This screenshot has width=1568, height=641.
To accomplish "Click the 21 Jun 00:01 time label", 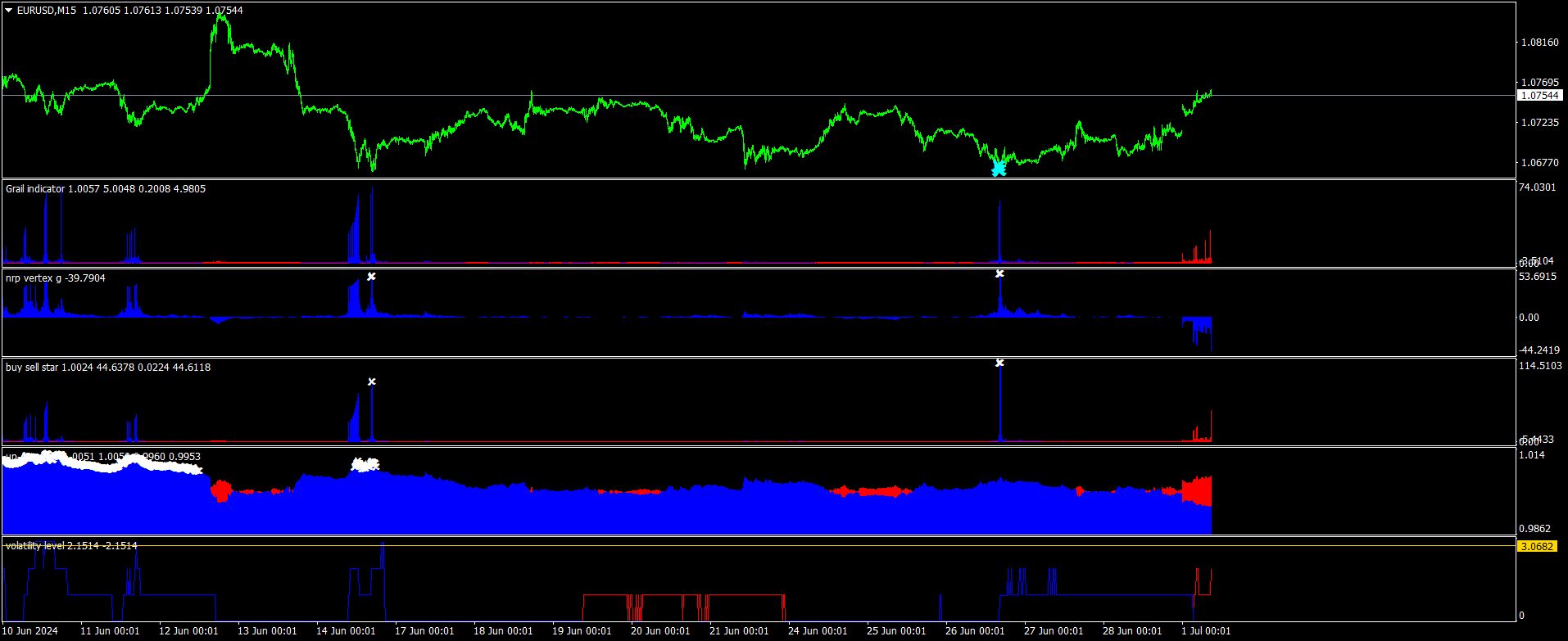I will point(739,631).
